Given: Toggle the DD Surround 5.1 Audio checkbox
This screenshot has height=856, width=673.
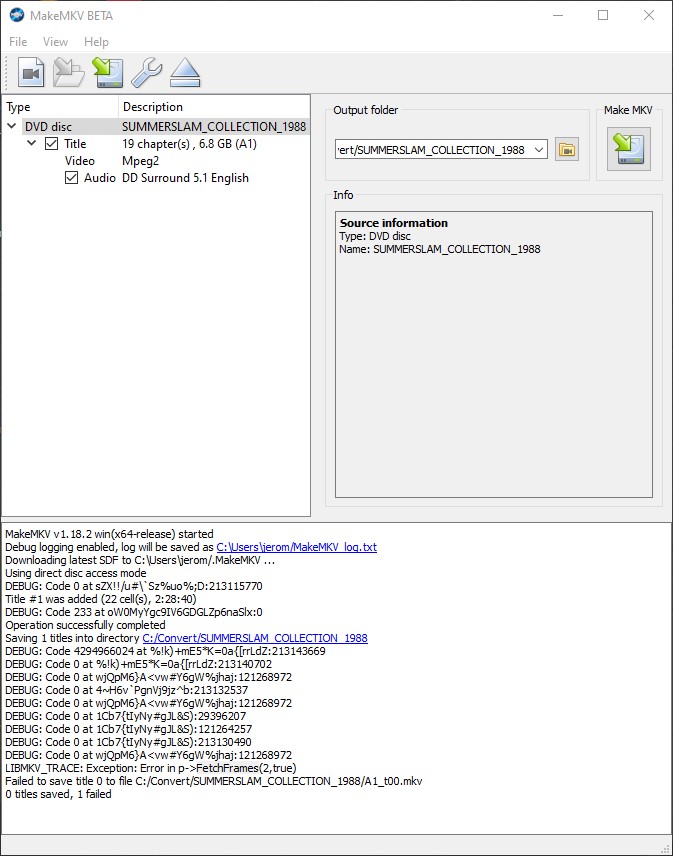Looking at the screenshot, I should pyautogui.click(x=71, y=178).
